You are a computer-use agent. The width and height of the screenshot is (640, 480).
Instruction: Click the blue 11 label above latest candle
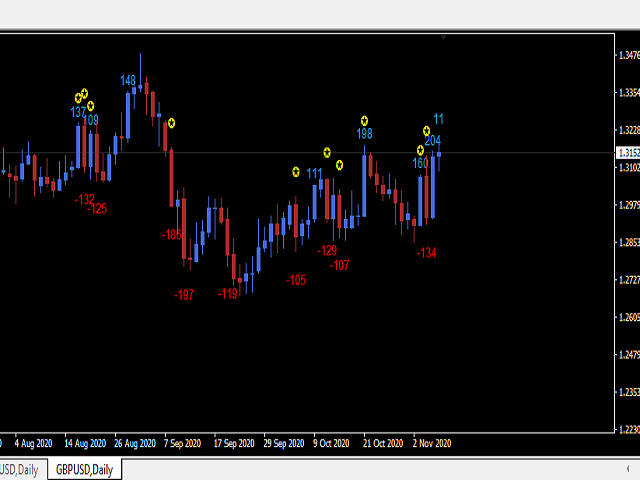[438, 119]
